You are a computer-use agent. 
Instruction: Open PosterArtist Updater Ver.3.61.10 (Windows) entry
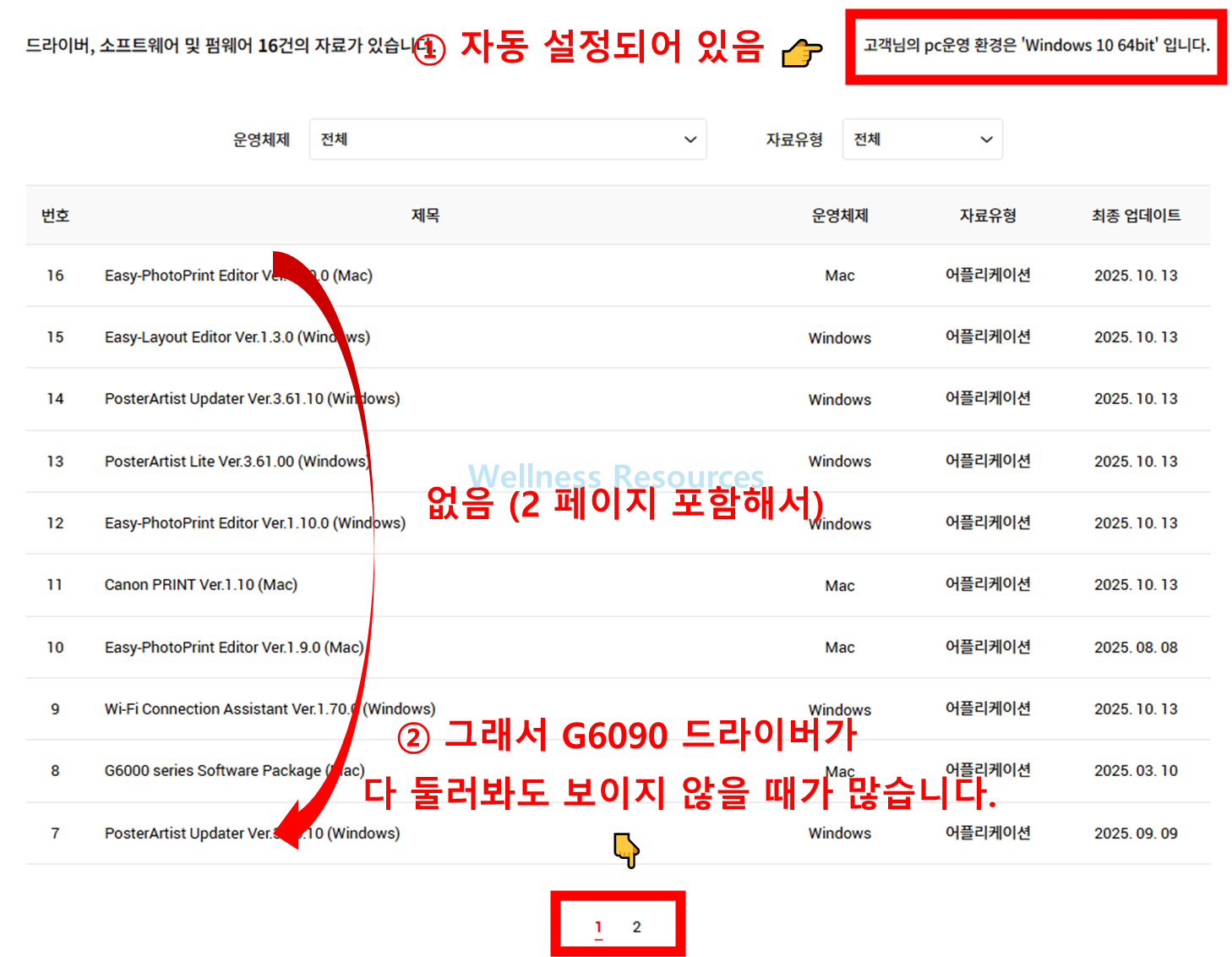252,398
